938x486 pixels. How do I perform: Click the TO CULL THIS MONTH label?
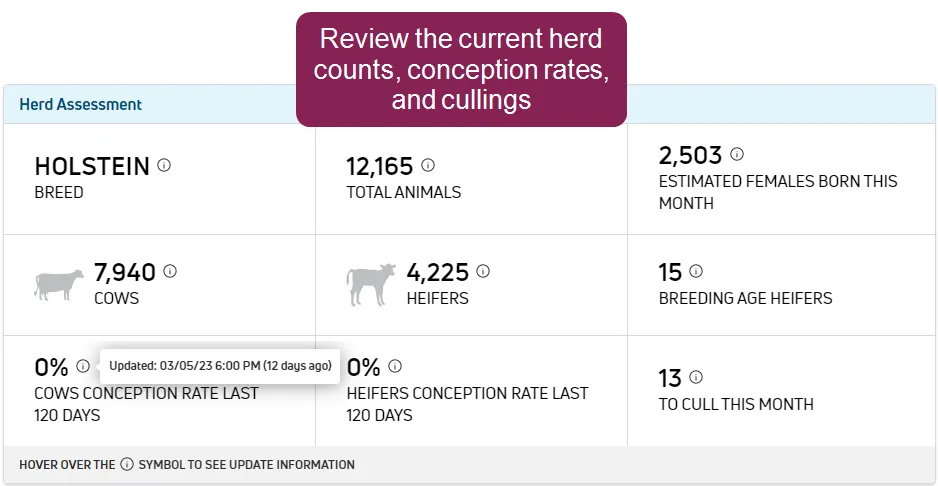coord(736,405)
